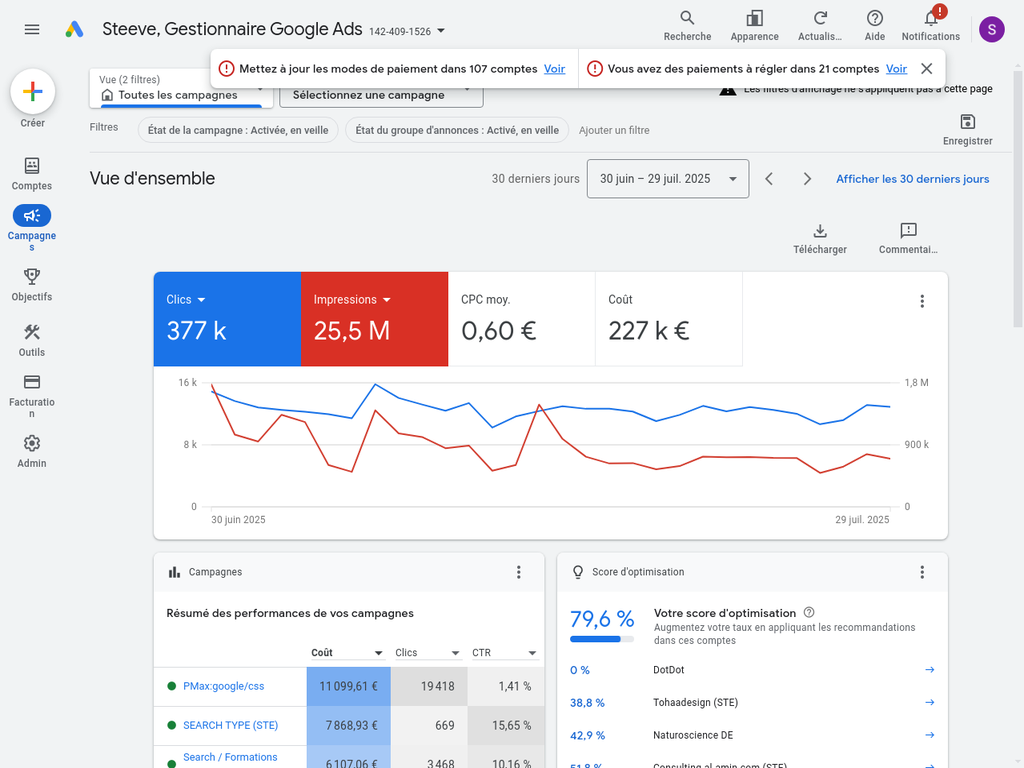
Task: Open Admin in the sidebar
Action: tap(31, 452)
